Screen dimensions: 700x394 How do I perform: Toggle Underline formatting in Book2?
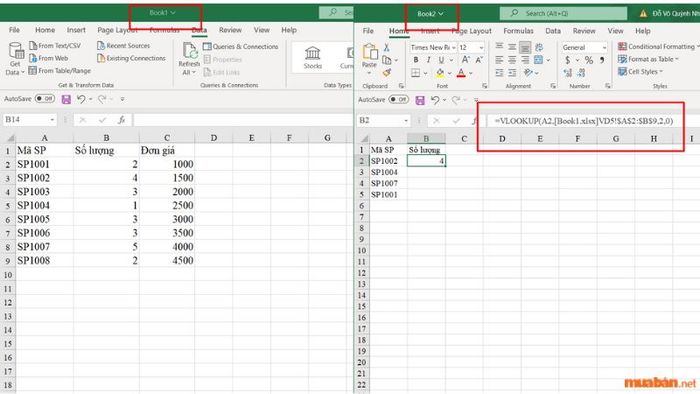pyautogui.click(x=441, y=60)
